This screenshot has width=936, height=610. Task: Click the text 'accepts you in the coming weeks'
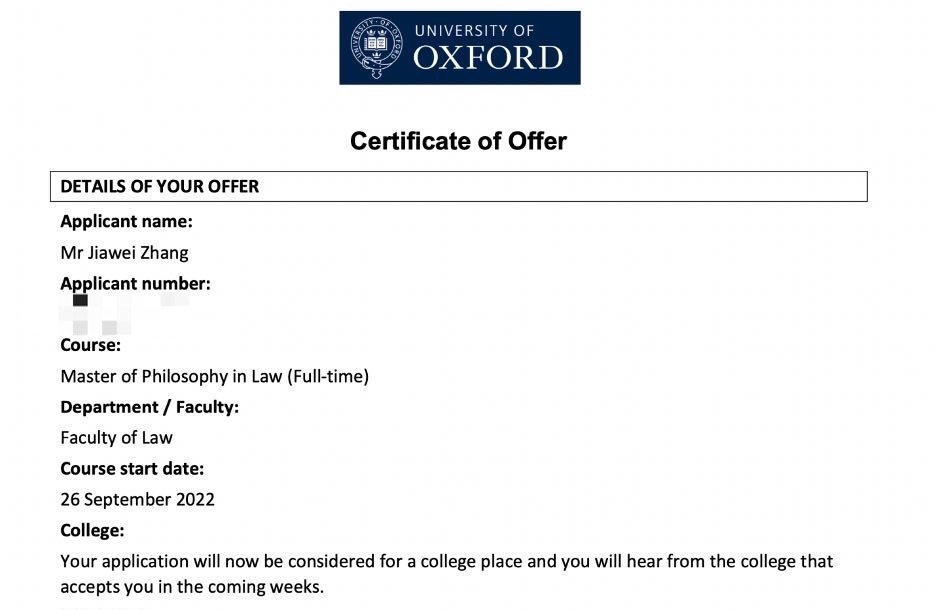[x=192, y=587]
